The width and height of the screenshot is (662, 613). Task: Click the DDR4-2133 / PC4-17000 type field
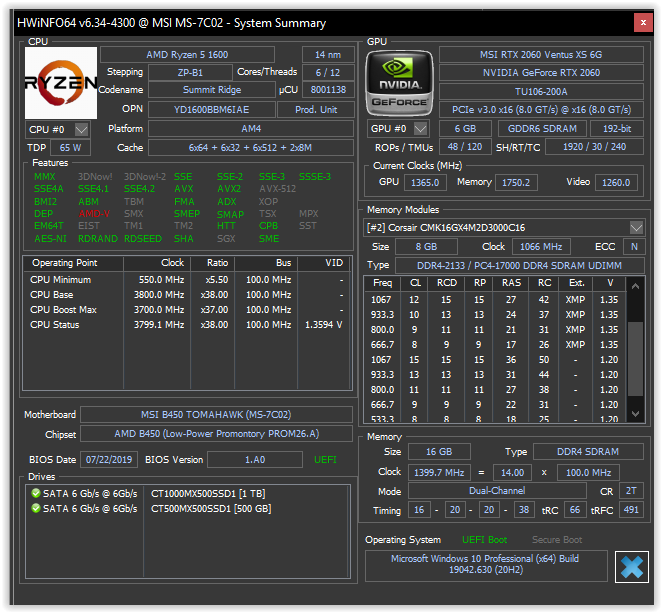(x=519, y=266)
